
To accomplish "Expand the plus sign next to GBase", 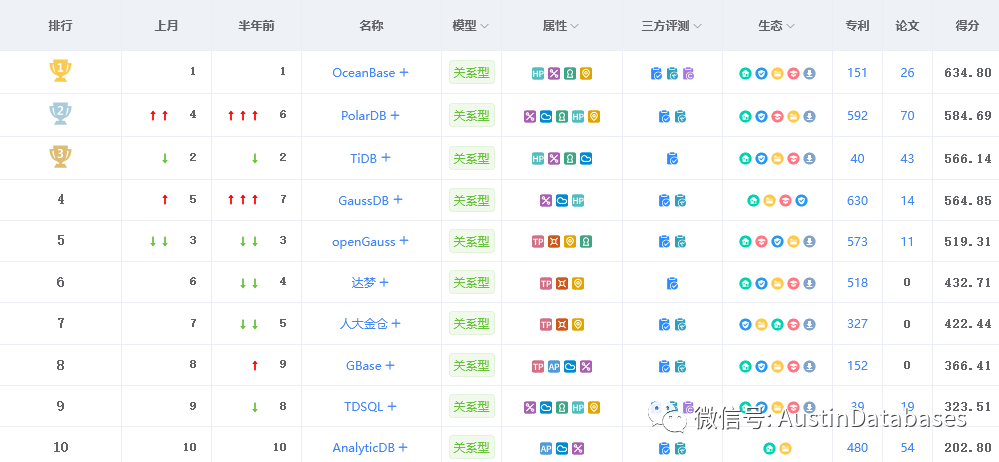I will (390, 366).
